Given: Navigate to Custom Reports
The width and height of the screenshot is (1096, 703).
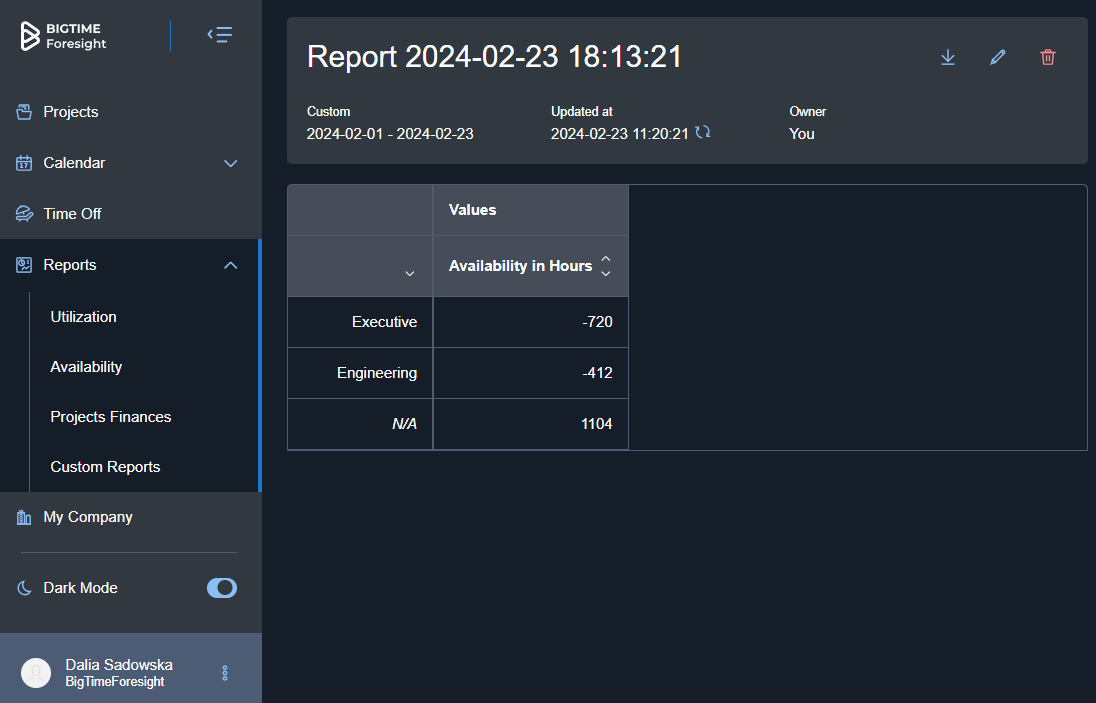Looking at the screenshot, I should tap(105, 467).
